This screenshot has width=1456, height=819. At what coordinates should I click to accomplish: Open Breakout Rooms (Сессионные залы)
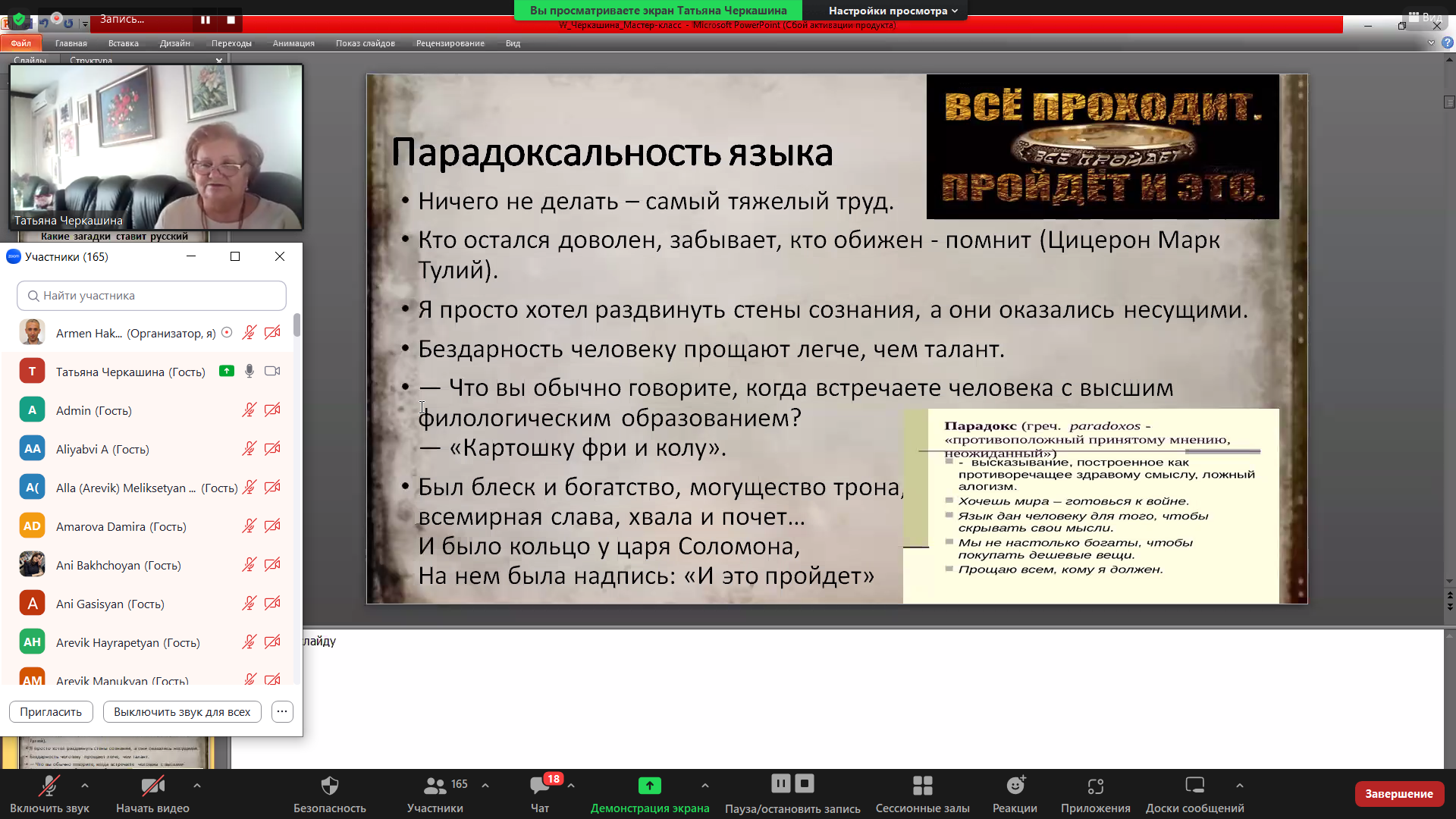pyautogui.click(x=922, y=786)
